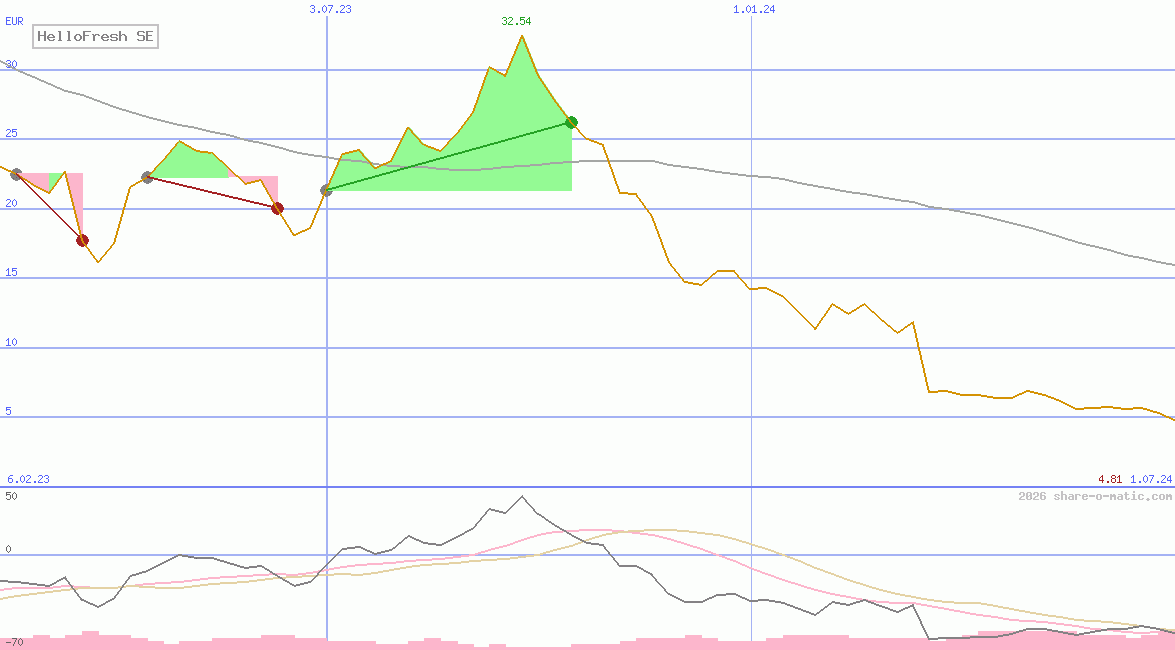Click the 50 oscillator axis label

12,495
